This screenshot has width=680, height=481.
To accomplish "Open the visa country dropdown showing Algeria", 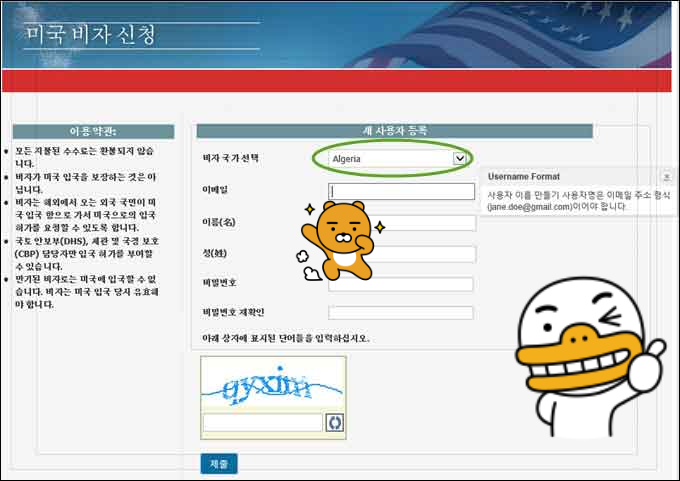I will 398,159.
